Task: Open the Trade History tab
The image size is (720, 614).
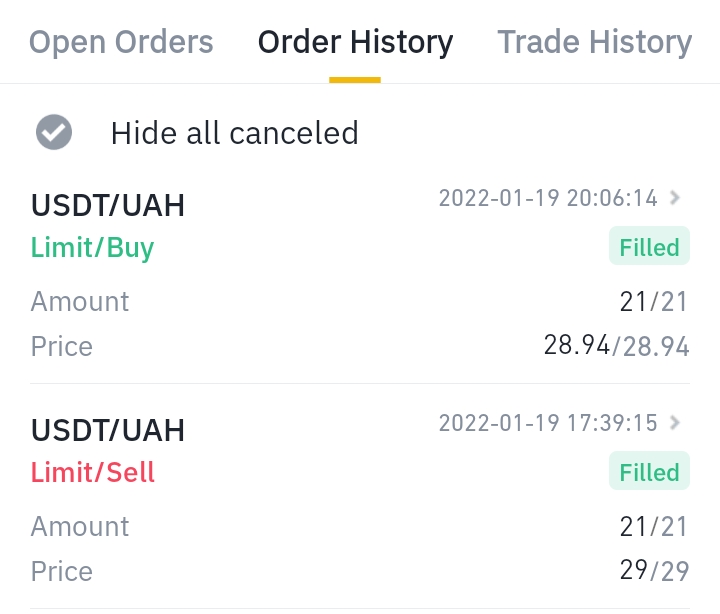Action: point(595,42)
